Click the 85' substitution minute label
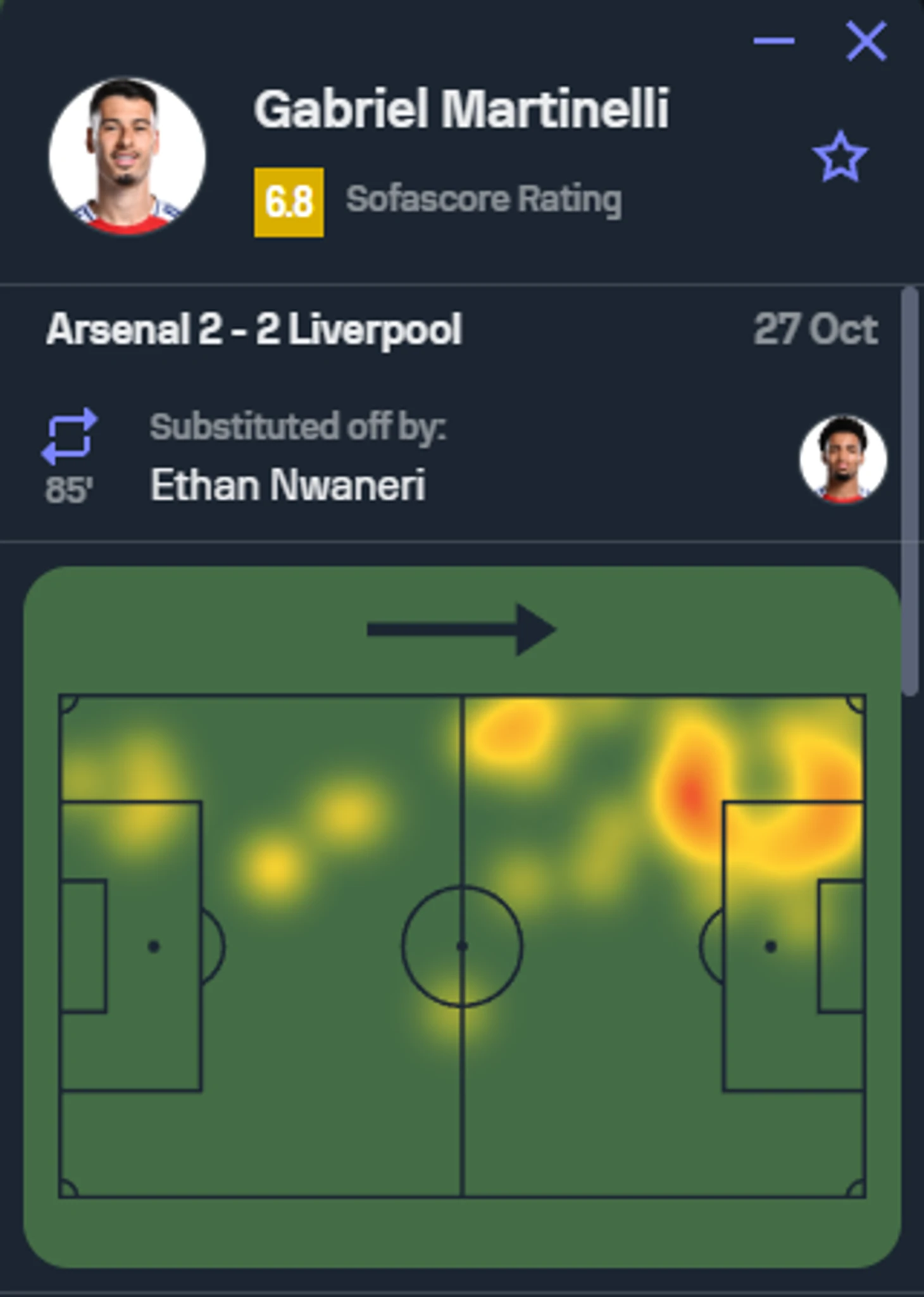 [69, 490]
